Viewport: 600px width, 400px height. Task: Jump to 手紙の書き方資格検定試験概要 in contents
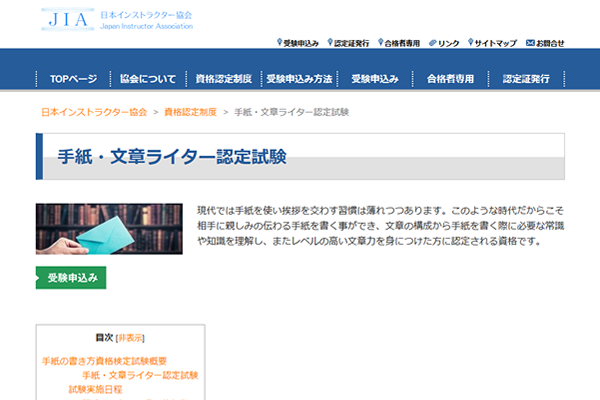pos(104,360)
